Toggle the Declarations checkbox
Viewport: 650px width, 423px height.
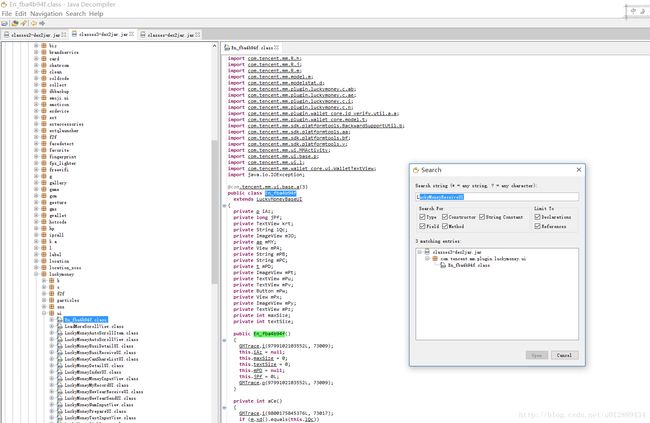(537, 217)
